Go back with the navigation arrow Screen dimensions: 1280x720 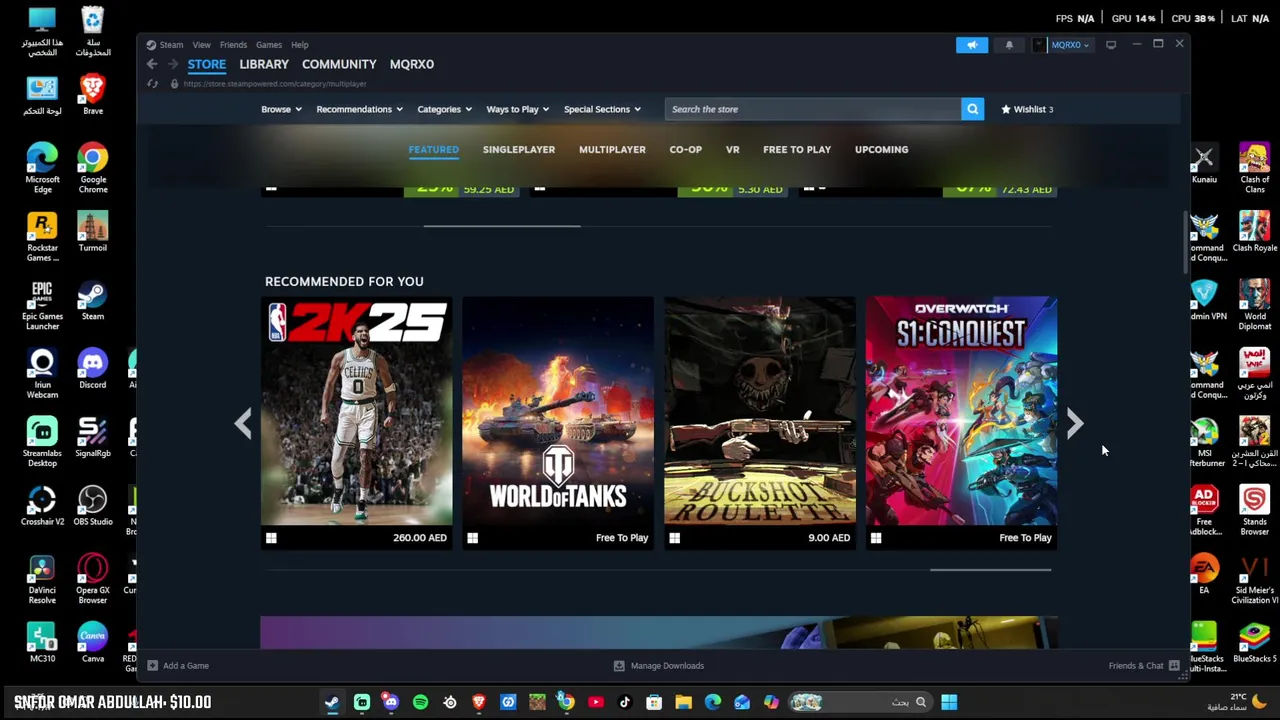click(x=152, y=64)
